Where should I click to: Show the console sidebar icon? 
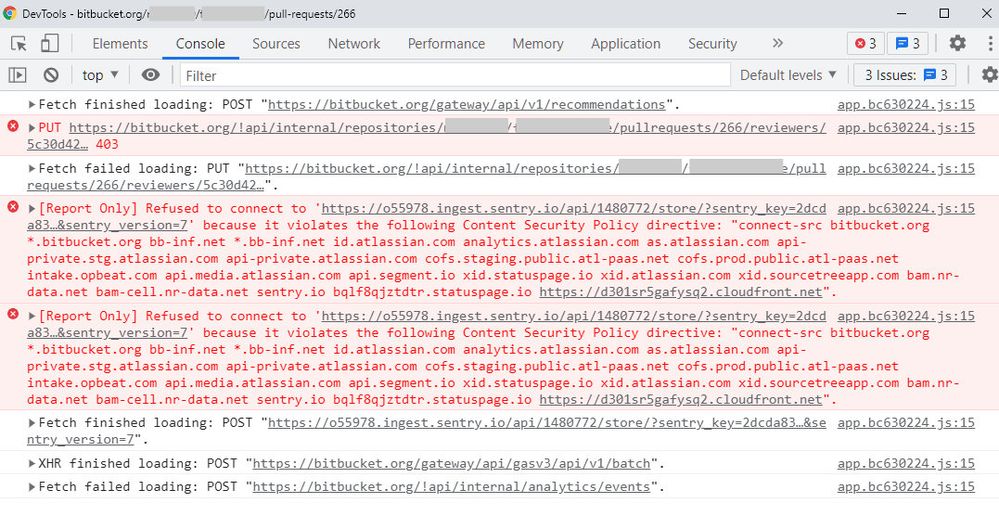[17, 75]
